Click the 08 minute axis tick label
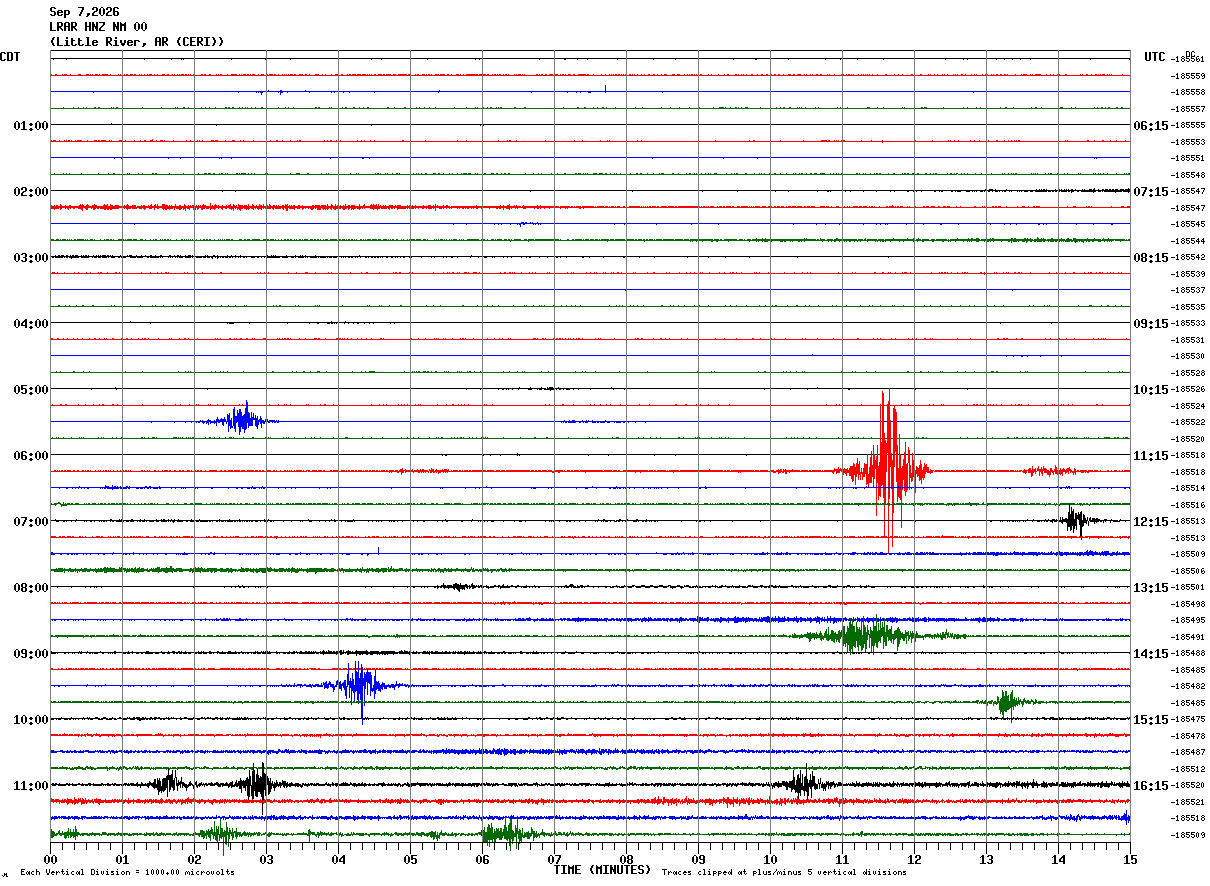The image size is (1210, 886). coord(626,859)
